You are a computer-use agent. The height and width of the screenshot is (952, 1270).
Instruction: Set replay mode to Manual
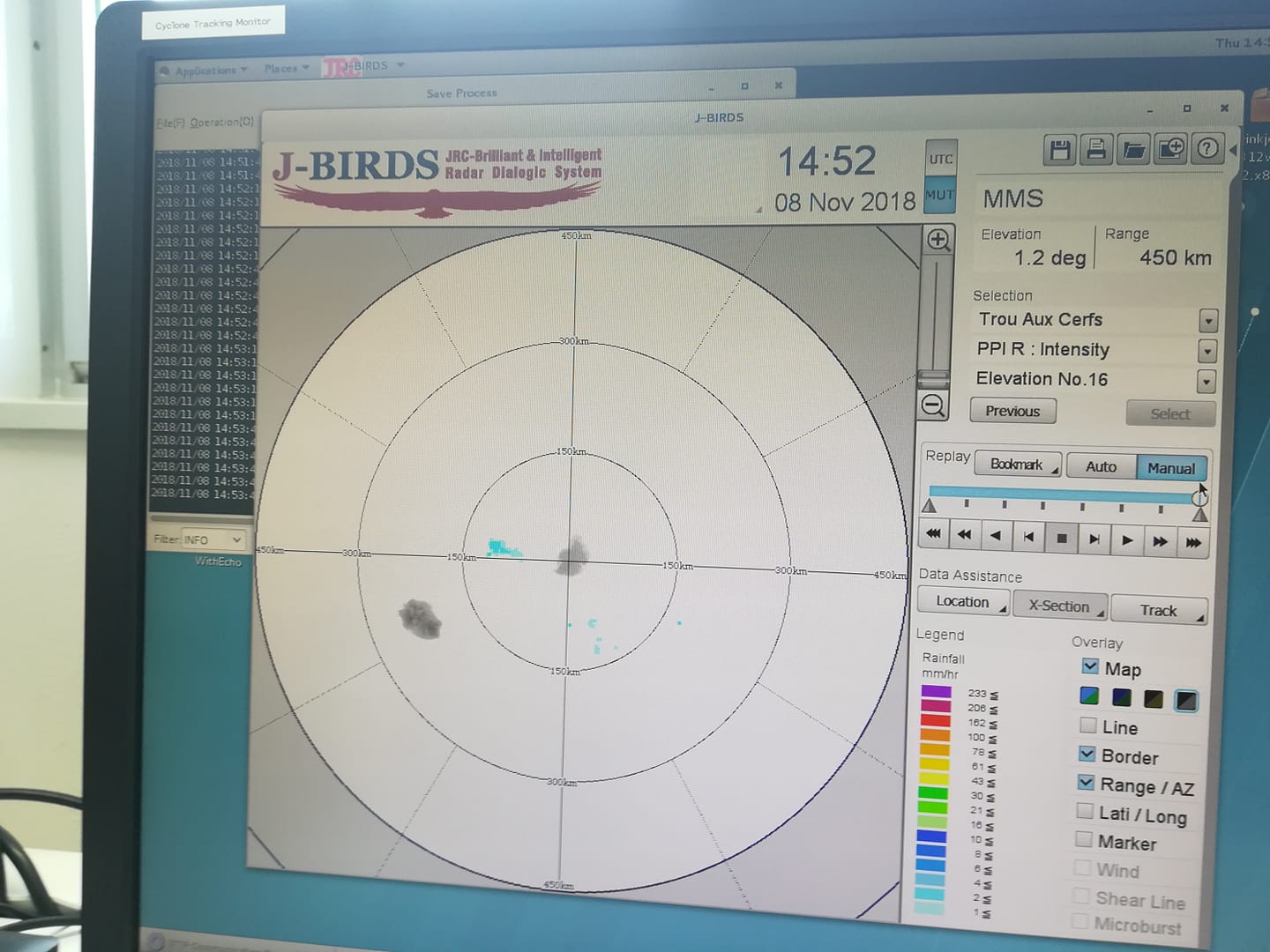point(1171,468)
